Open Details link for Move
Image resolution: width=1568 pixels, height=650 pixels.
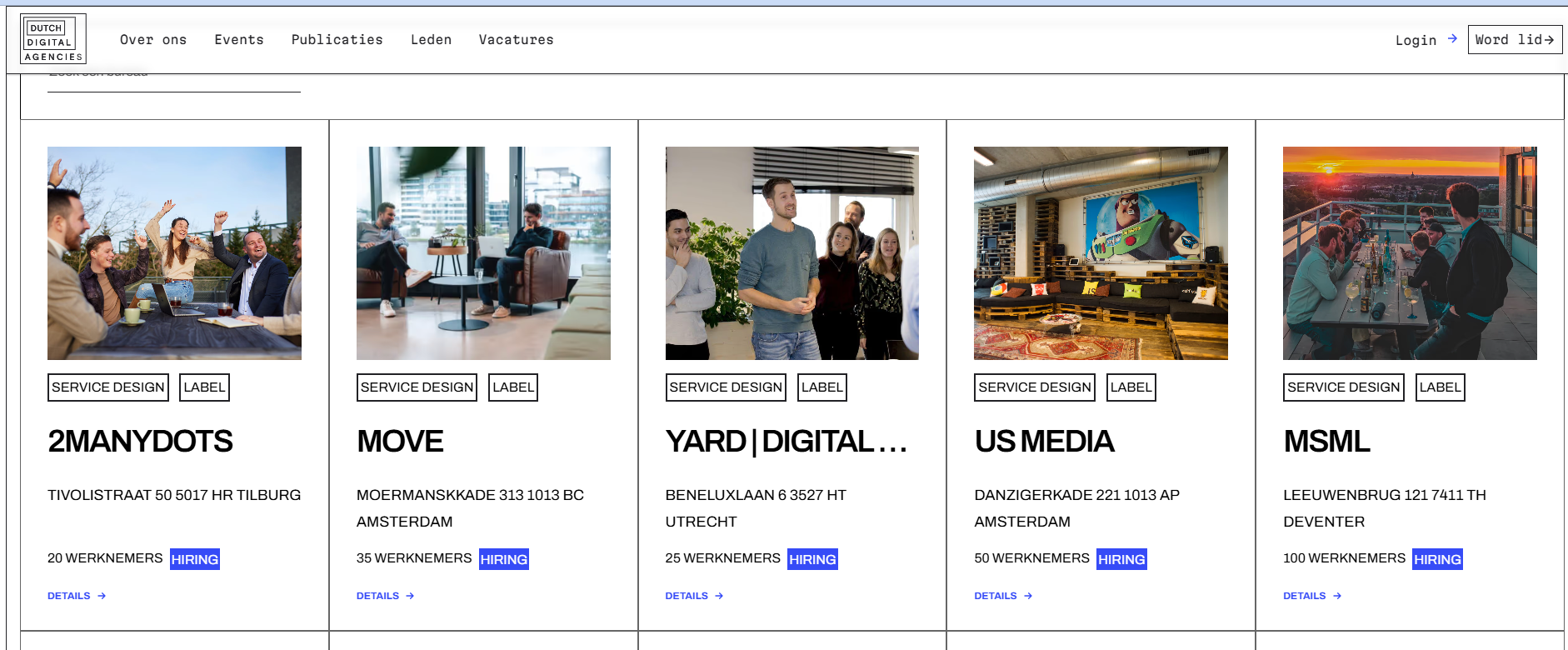point(386,596)
